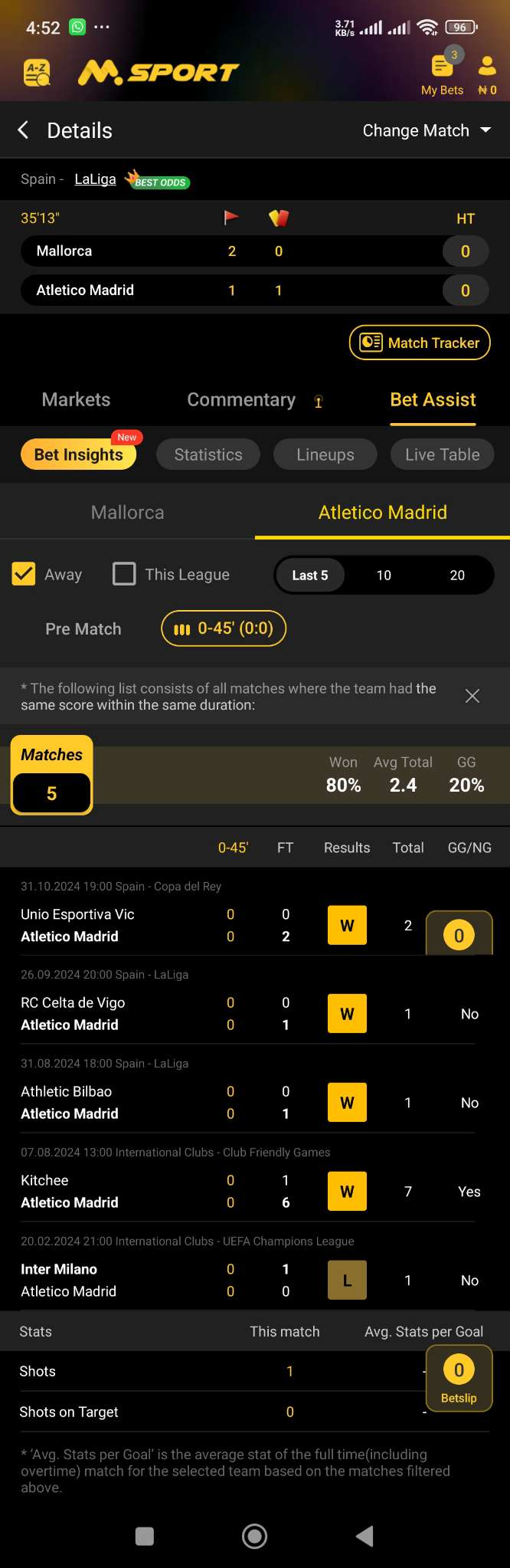Dismiss the info note with X
The height and width of the screenshot is (1568, 510).
(x=472, y=696)
